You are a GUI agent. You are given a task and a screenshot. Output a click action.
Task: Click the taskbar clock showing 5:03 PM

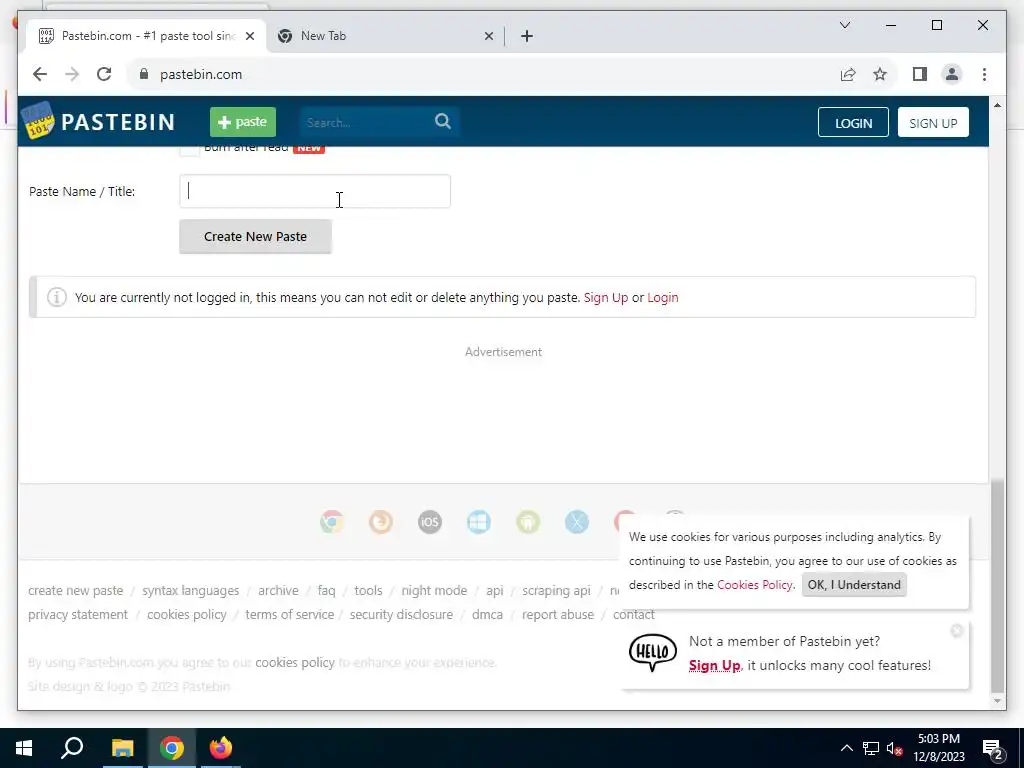point(938,748)
